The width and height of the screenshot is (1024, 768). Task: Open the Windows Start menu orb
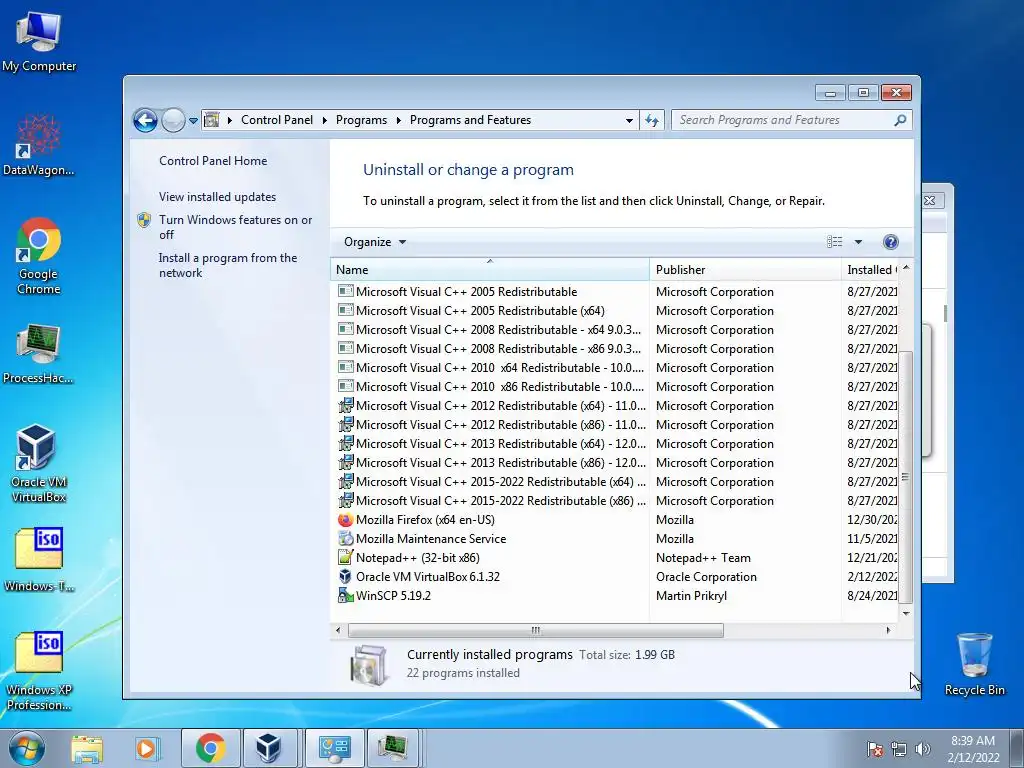[27, 748]
